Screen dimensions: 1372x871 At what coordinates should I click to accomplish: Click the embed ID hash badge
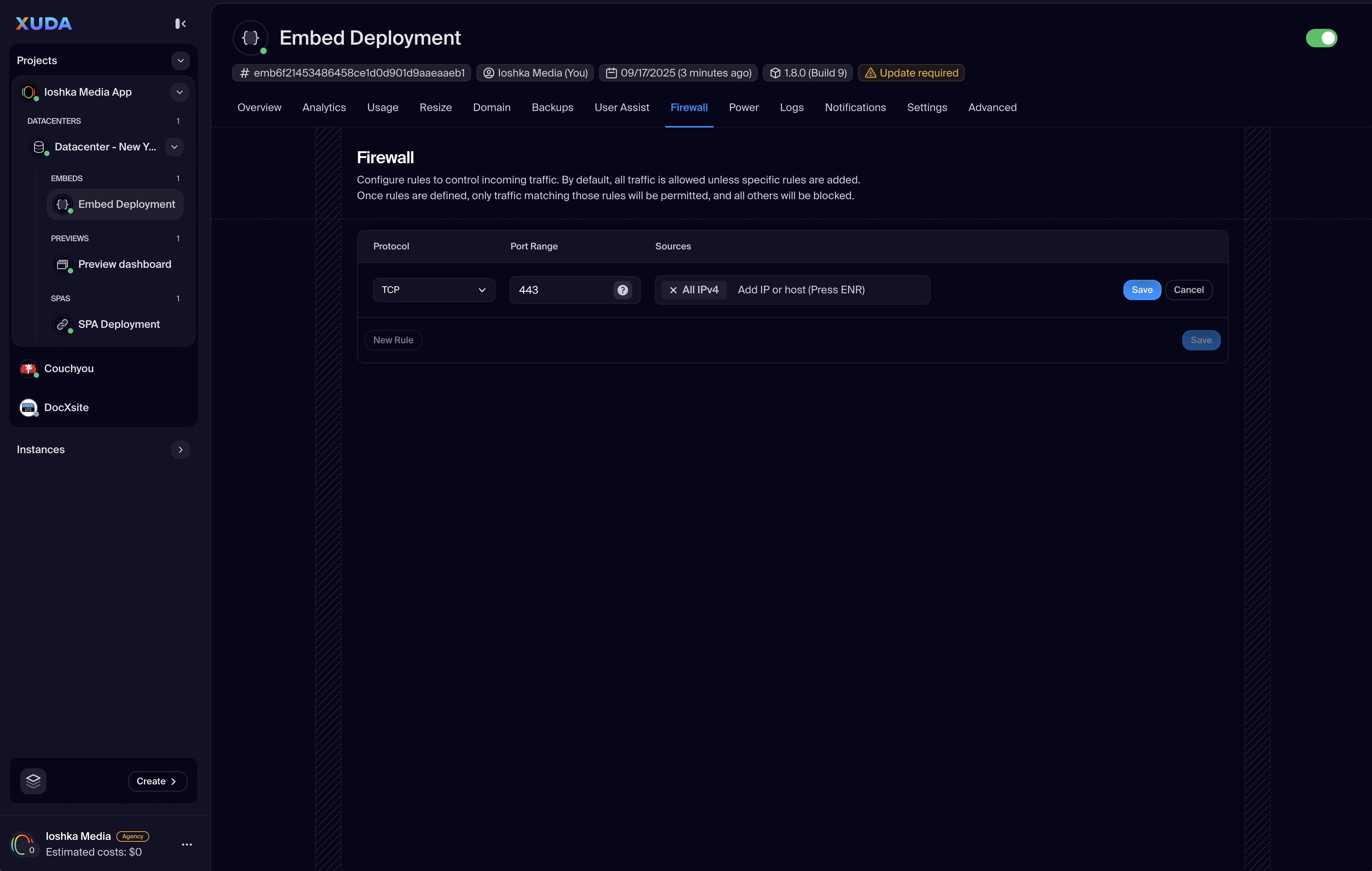click(x=351, y=73)
